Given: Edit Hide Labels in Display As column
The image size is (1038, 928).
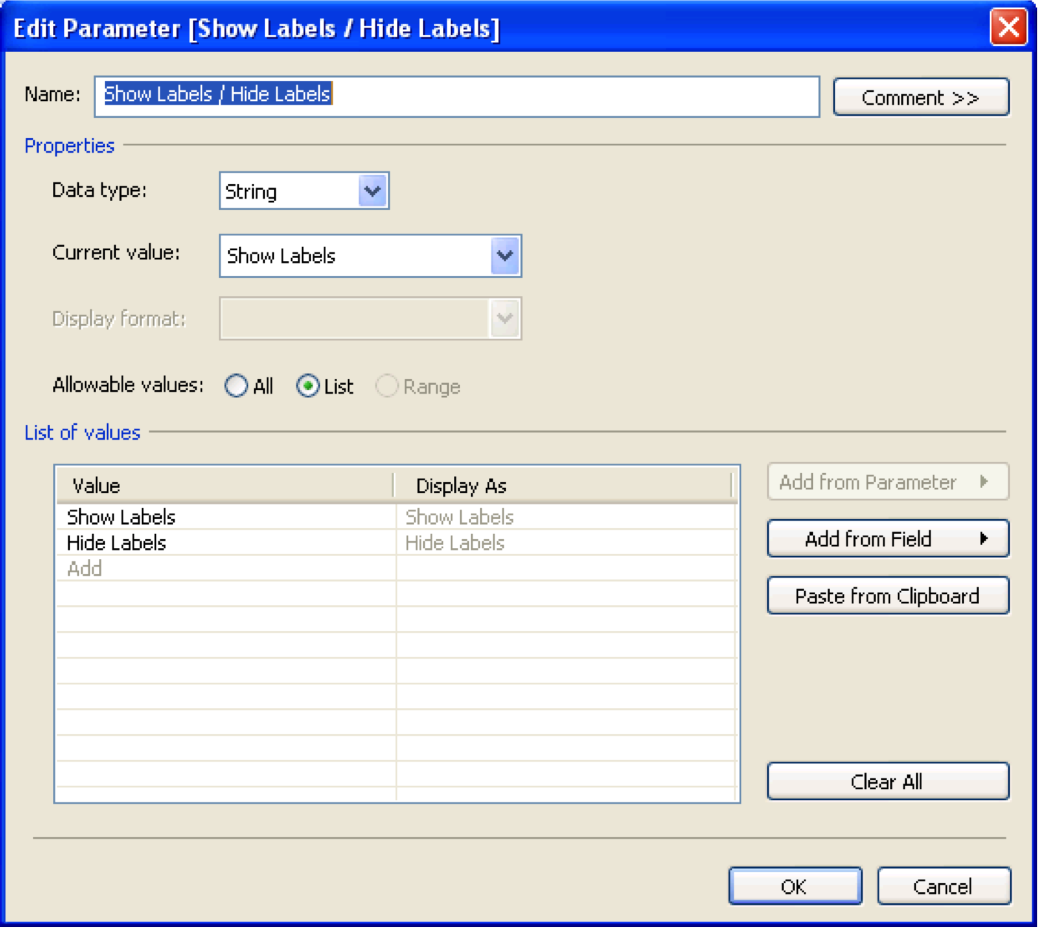Looking at the screenshot, I should click(566, 543).
